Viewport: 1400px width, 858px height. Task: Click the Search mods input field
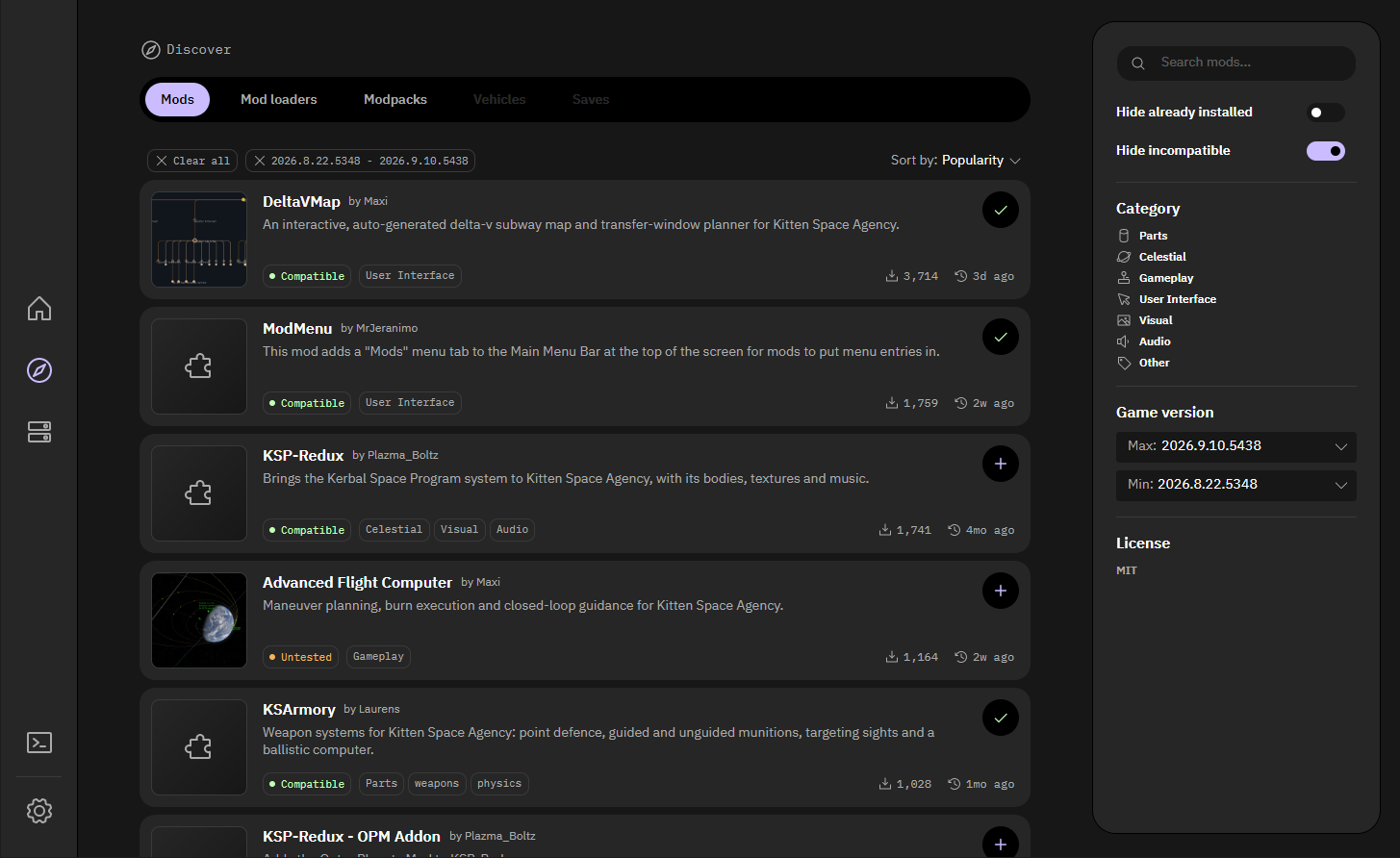(x=1236, y=63)
